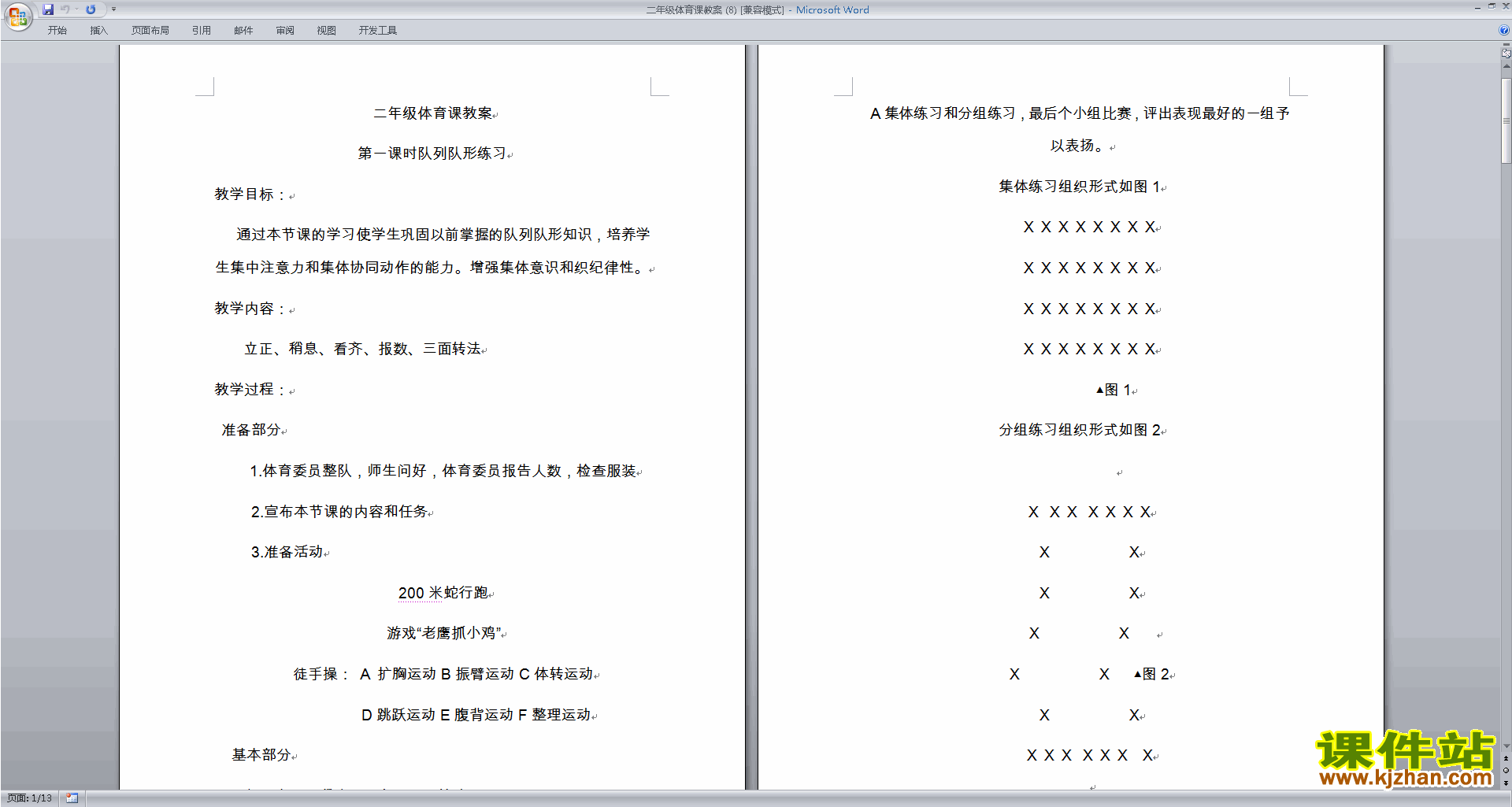Click the line 徒手操： A 扩胸运动
The height and width of the screenshot is (807, 1512).
pyautogui.click(x=443, y=674)
